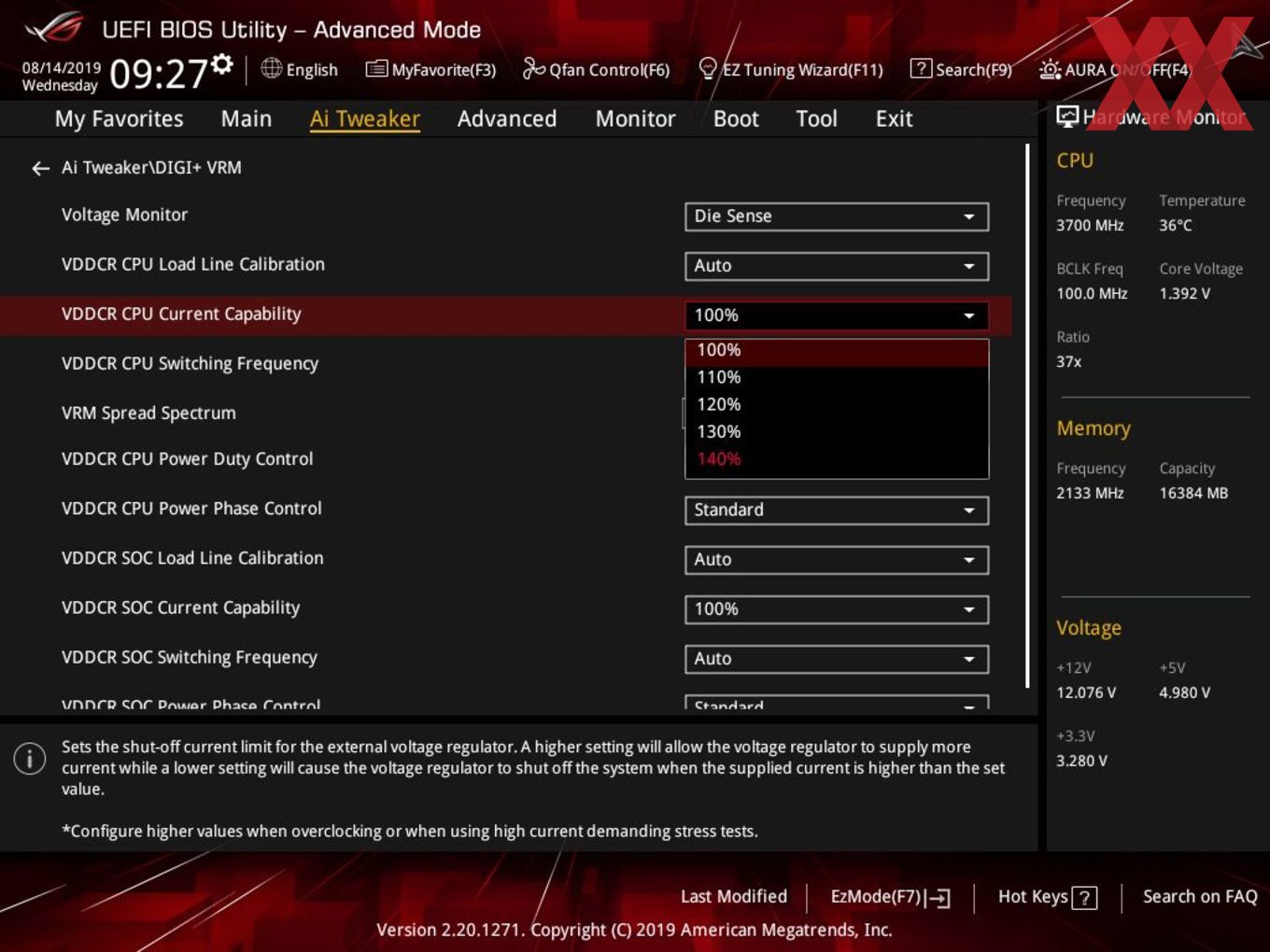Open VDDCR SOC Load Line Calibration dropdown

(x=837, y=560)
